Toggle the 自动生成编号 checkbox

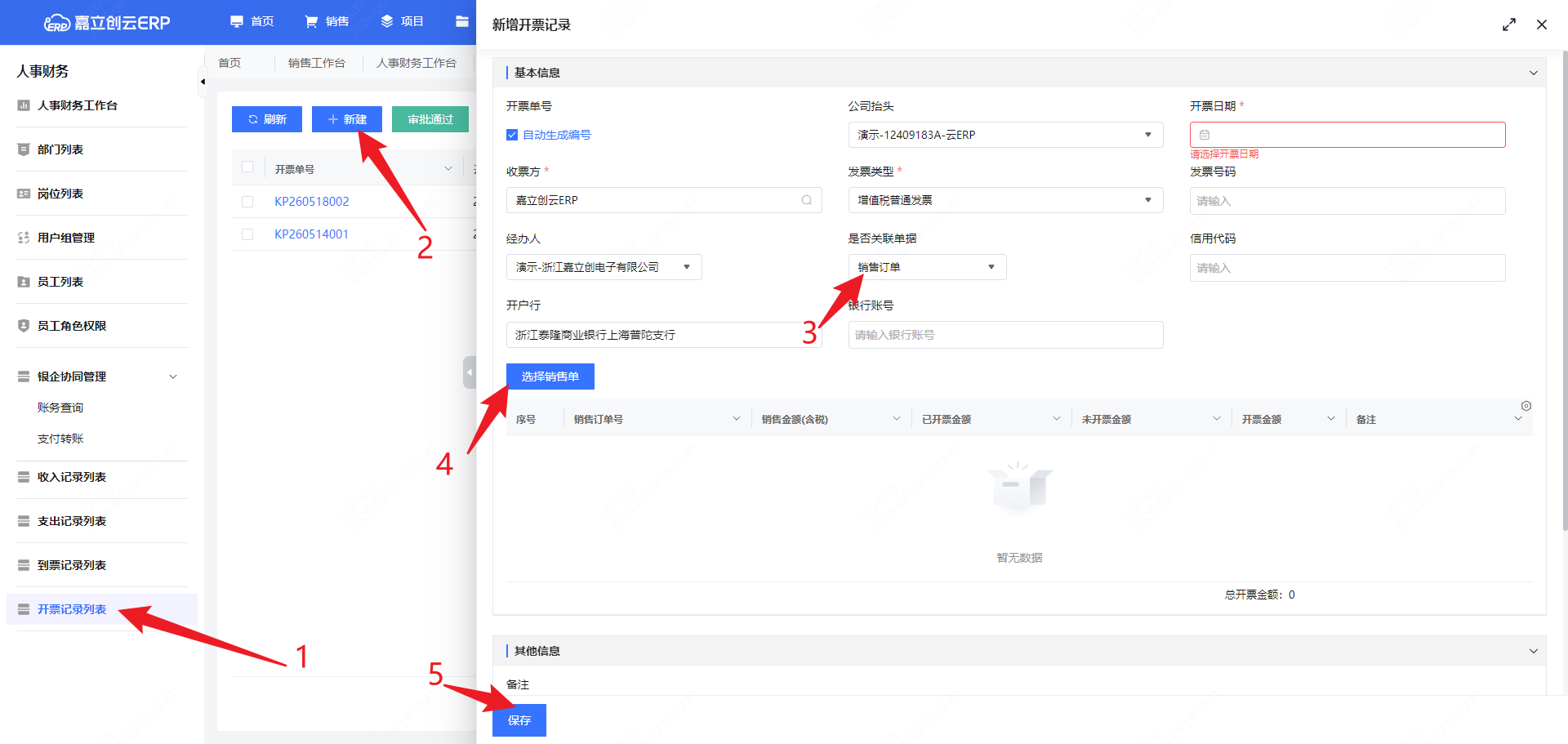[x=512, y=135]
